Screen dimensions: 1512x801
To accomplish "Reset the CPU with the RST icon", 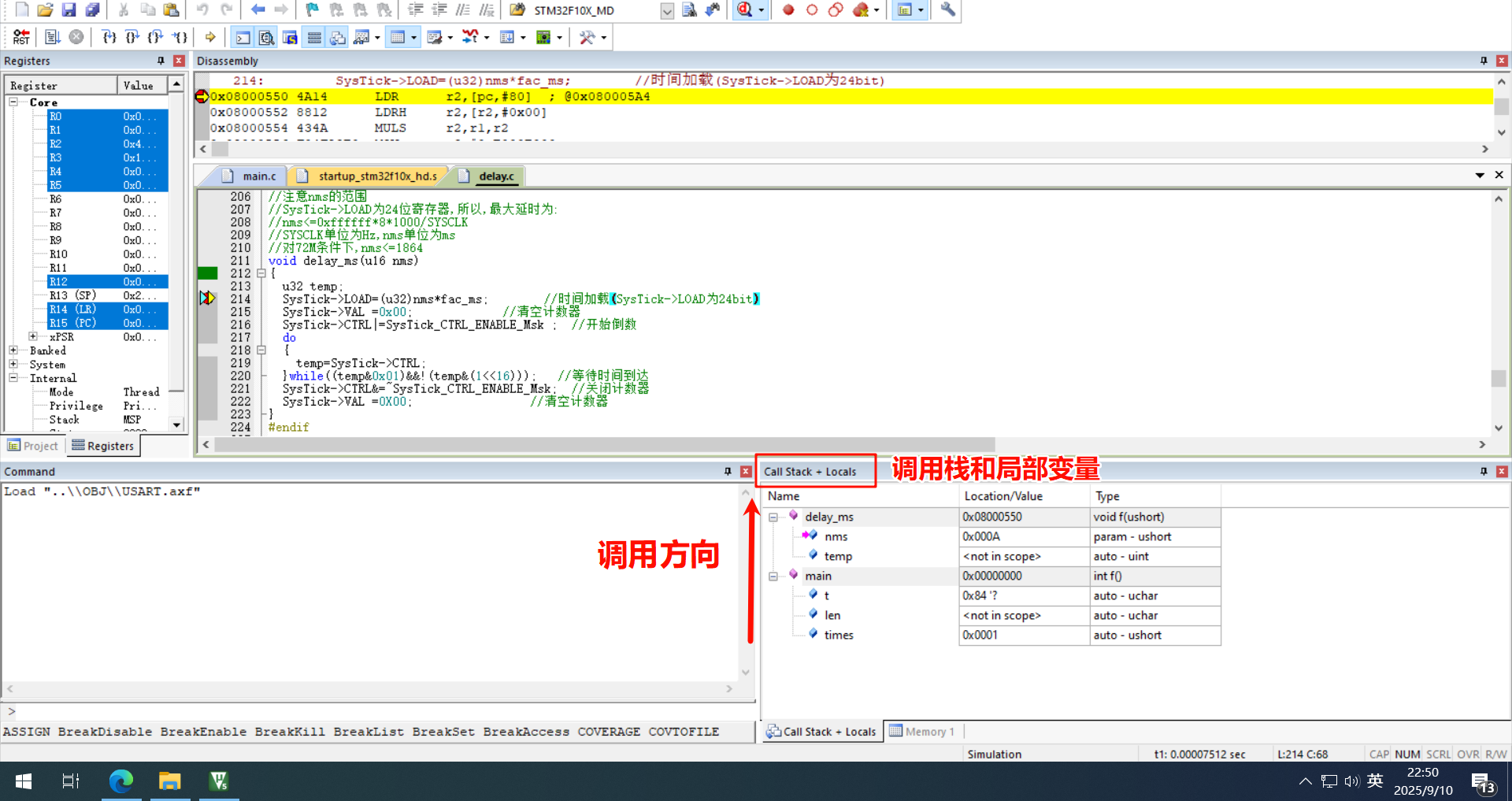I will click(21, 37).
